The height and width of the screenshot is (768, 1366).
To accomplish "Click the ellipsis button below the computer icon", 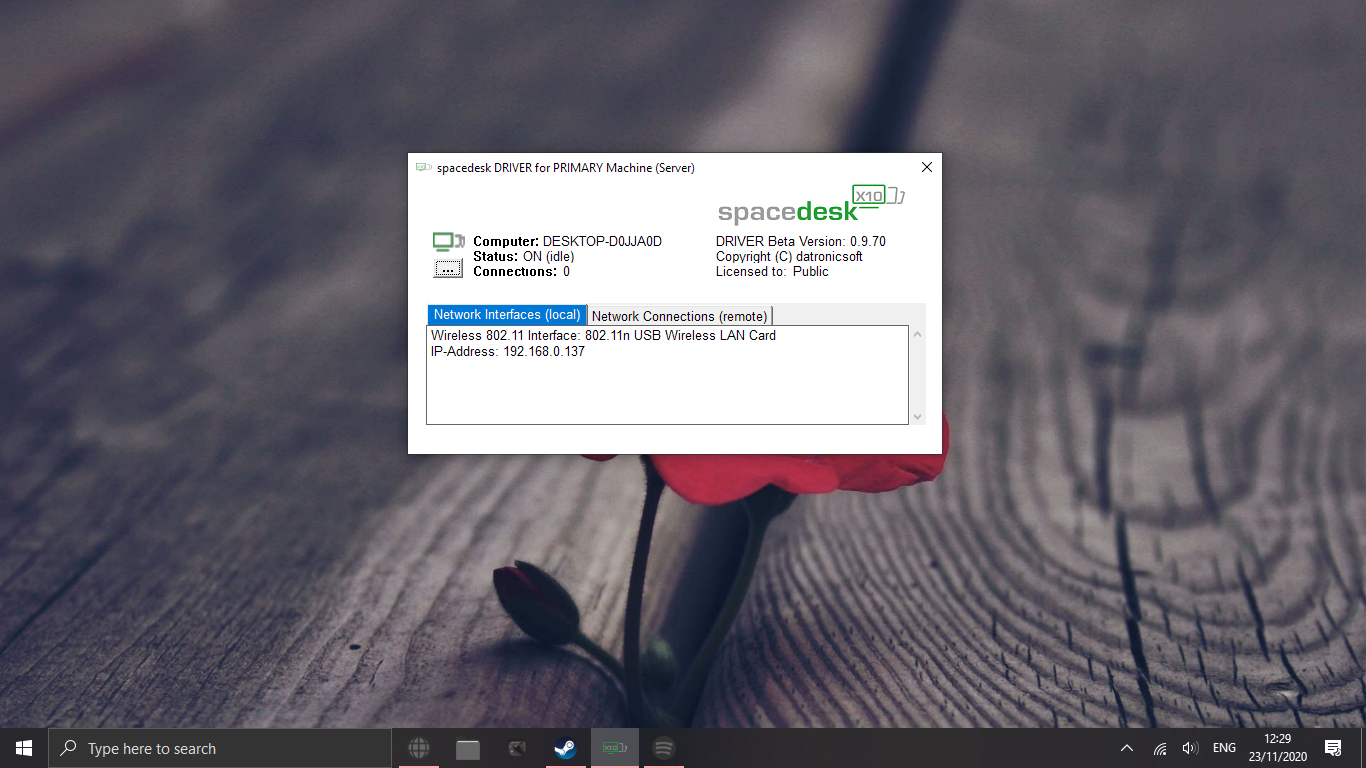I will [x=448, y=269].
